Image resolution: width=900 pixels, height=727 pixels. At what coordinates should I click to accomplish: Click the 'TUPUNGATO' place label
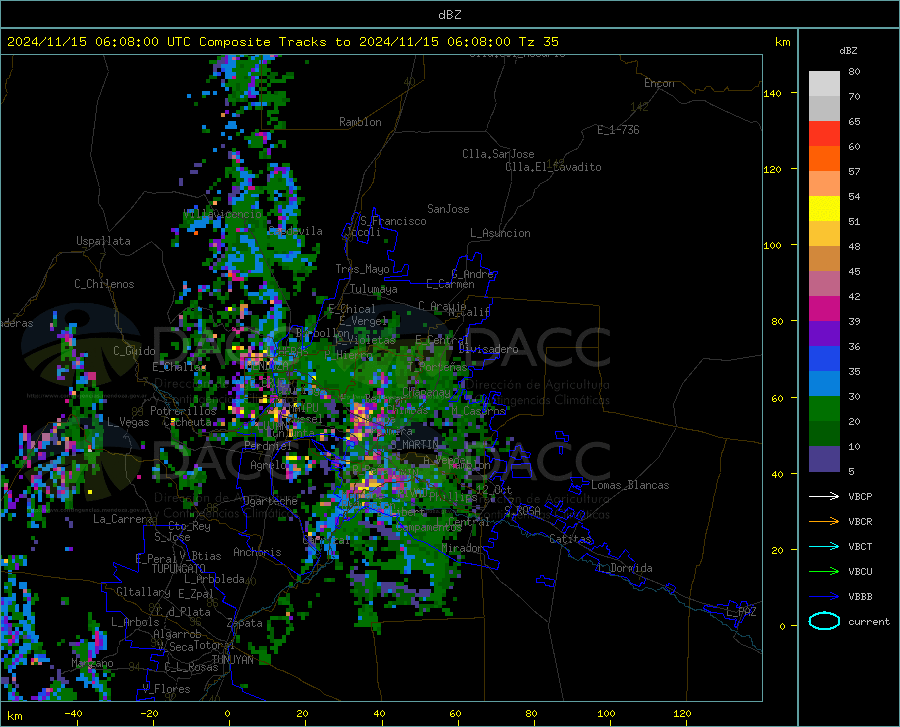click(x=179, y=569)
